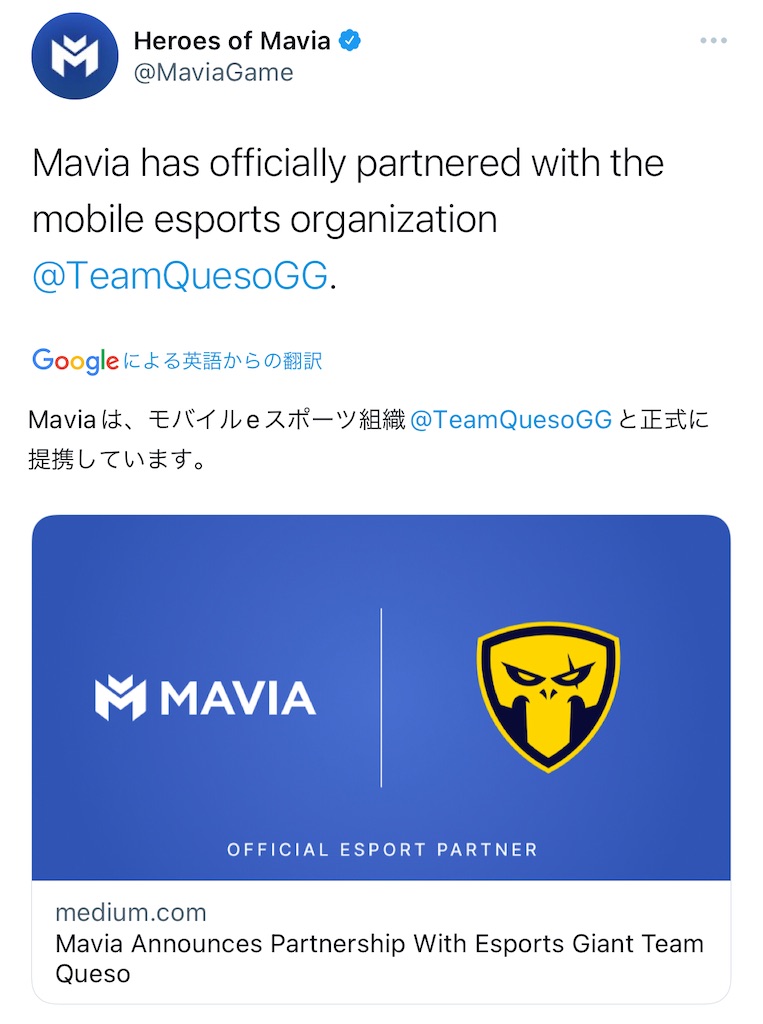Click the OFFICIAL ESPORT PARTNER caption text

(x=382, y=850)
